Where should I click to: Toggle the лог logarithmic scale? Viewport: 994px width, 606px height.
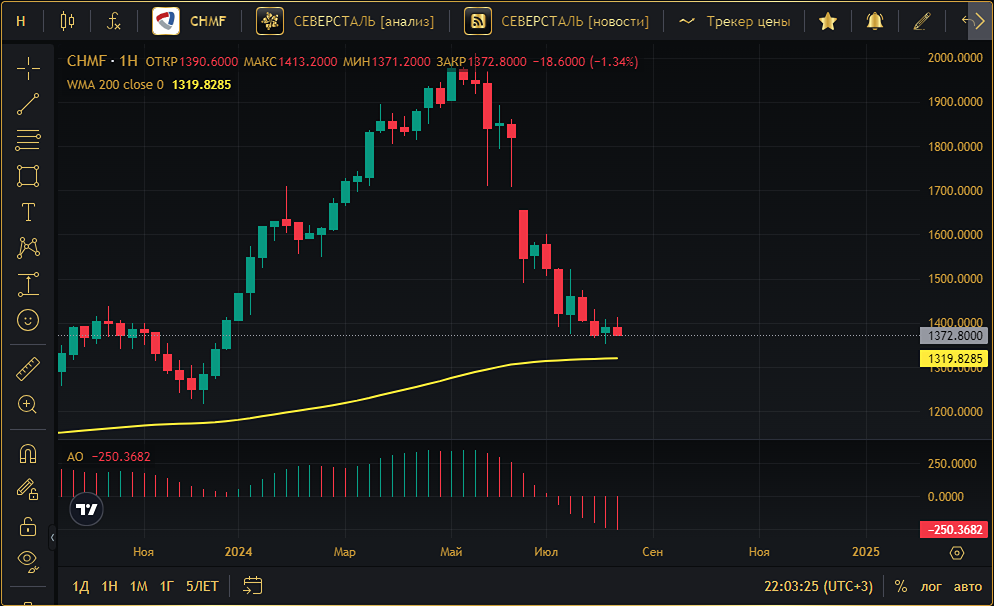tap(931, 586)
